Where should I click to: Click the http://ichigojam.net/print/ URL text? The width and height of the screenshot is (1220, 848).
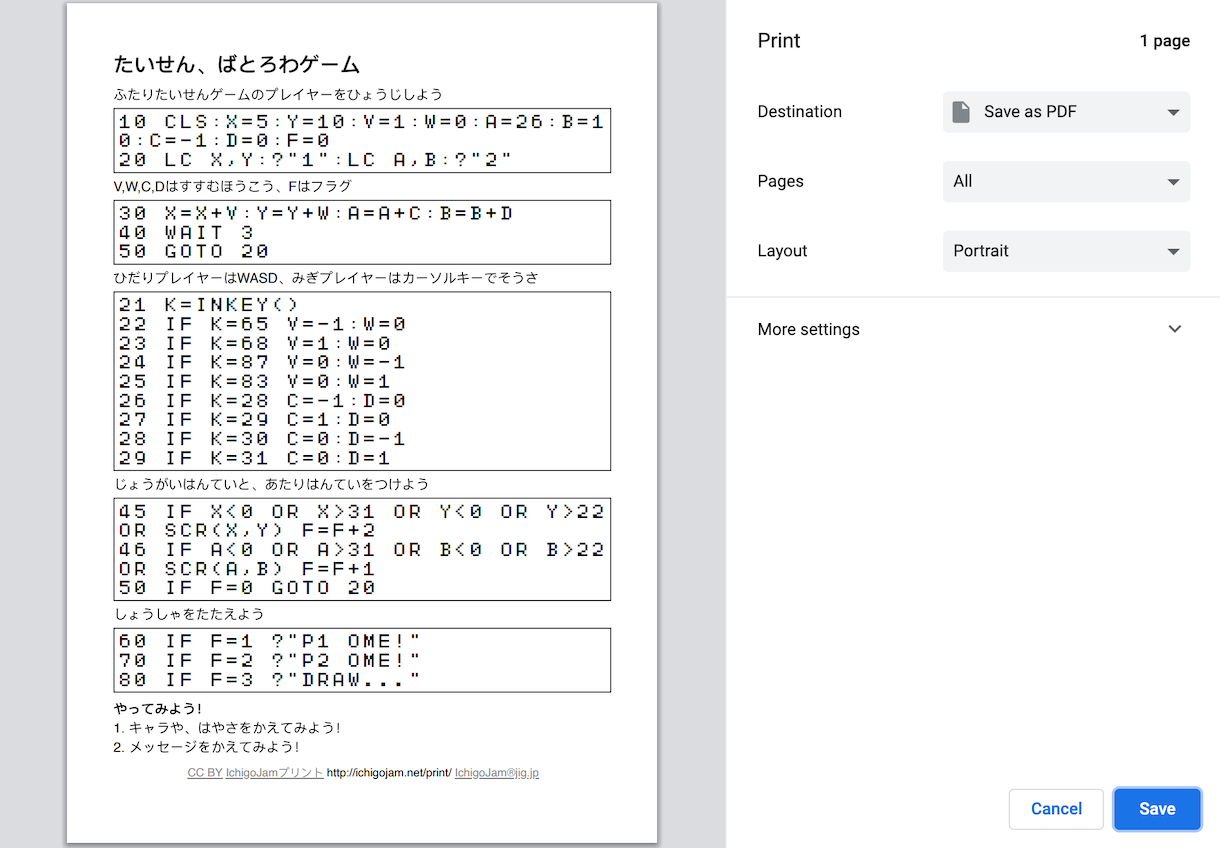(x=389, y=773)
